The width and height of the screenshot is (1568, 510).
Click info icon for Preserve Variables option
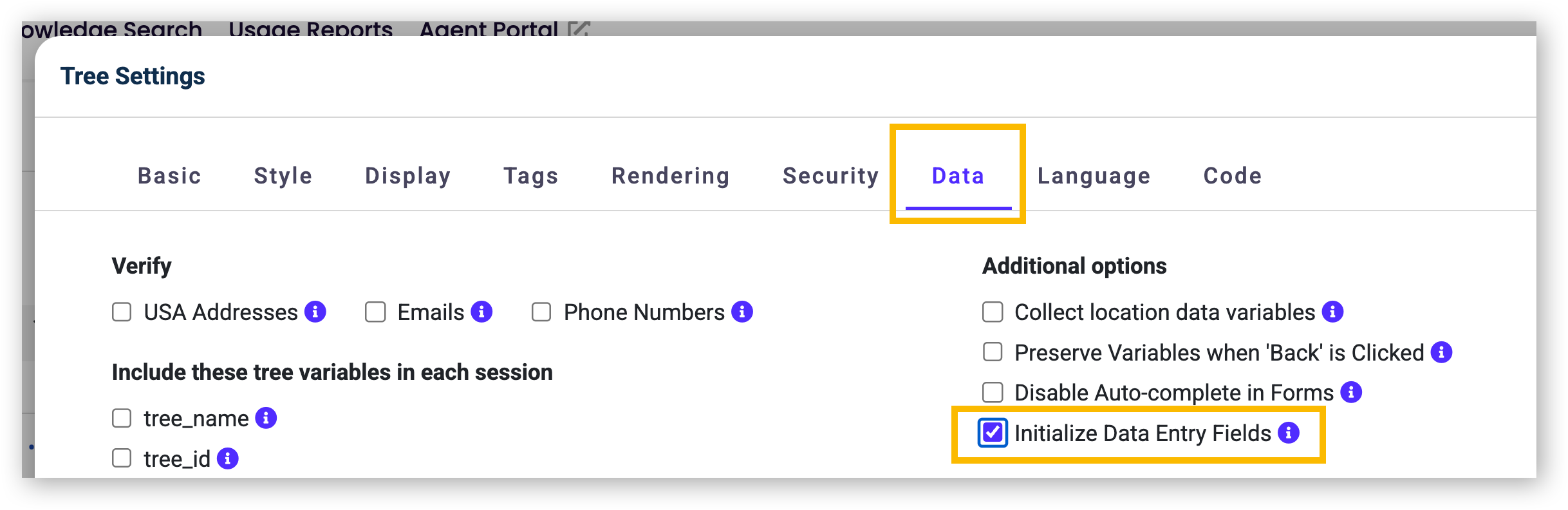tap(1441, 352)
